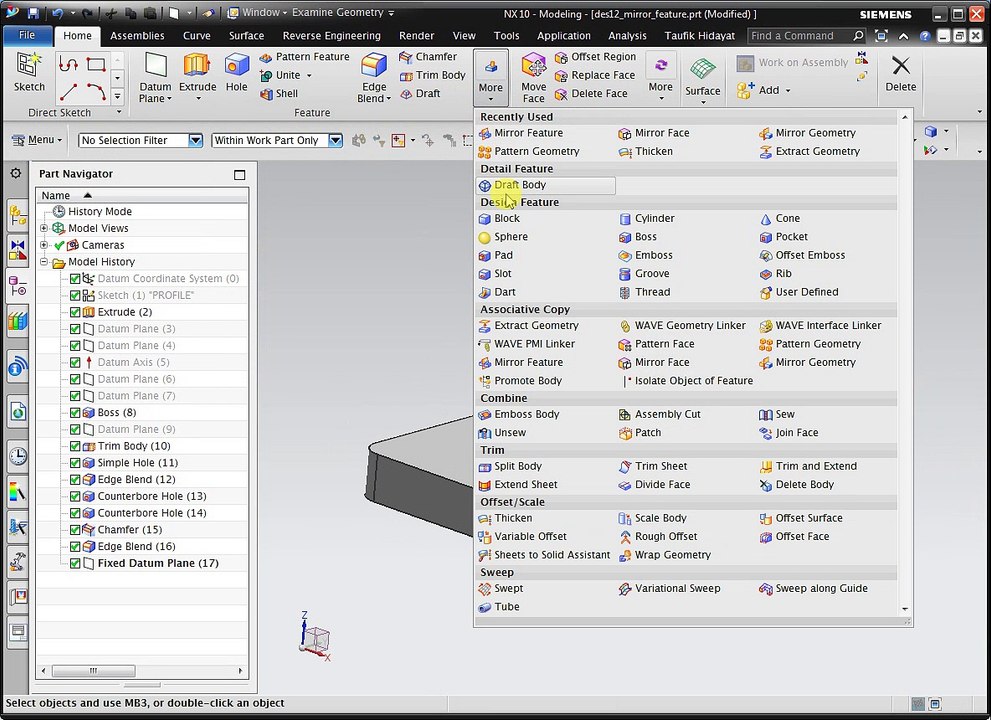Uncheck Chamfer (15) checkbox
This screenshot has height=720, width=991.
tap(75, 530)
